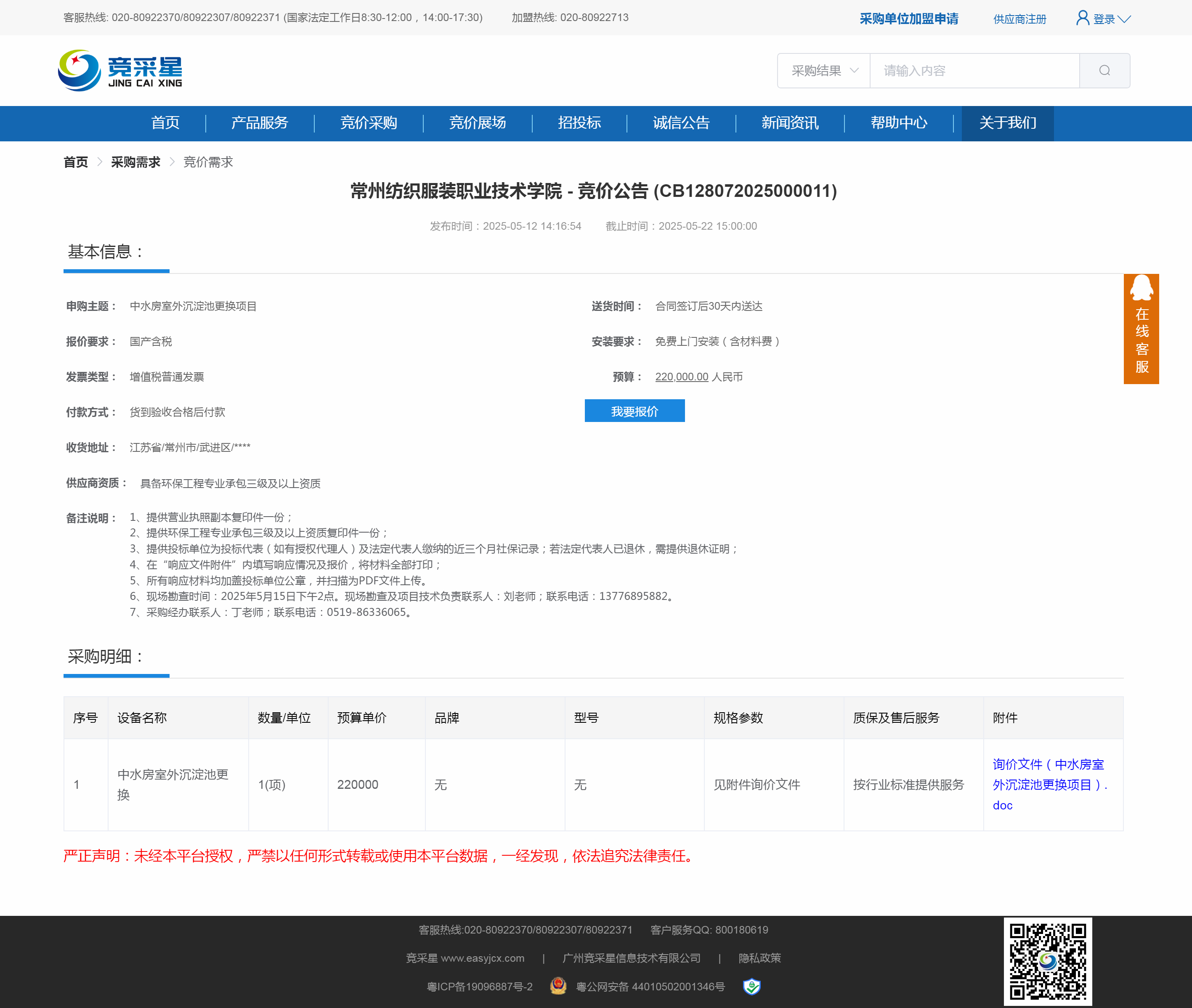Expand the 采购结果 search type dropdown
This screenshot has height=1008, width=1192.
tap(823, 70)
